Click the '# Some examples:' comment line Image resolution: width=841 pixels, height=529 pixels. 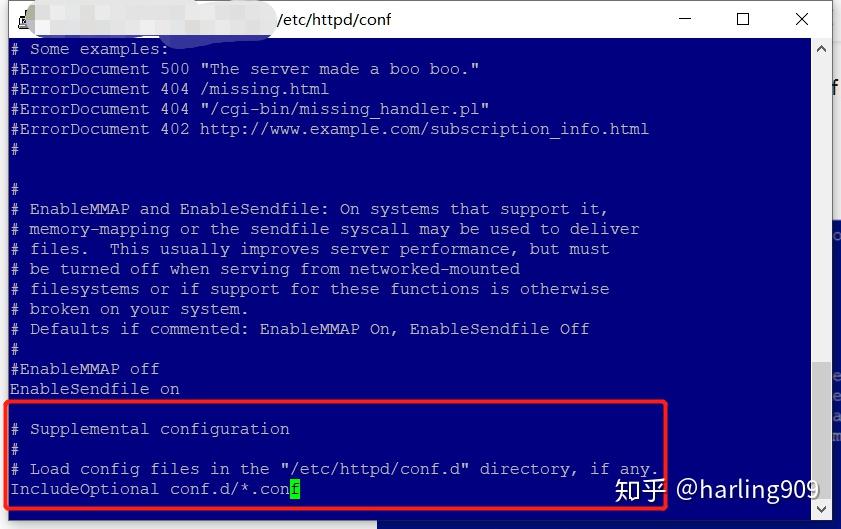[89, 49]
